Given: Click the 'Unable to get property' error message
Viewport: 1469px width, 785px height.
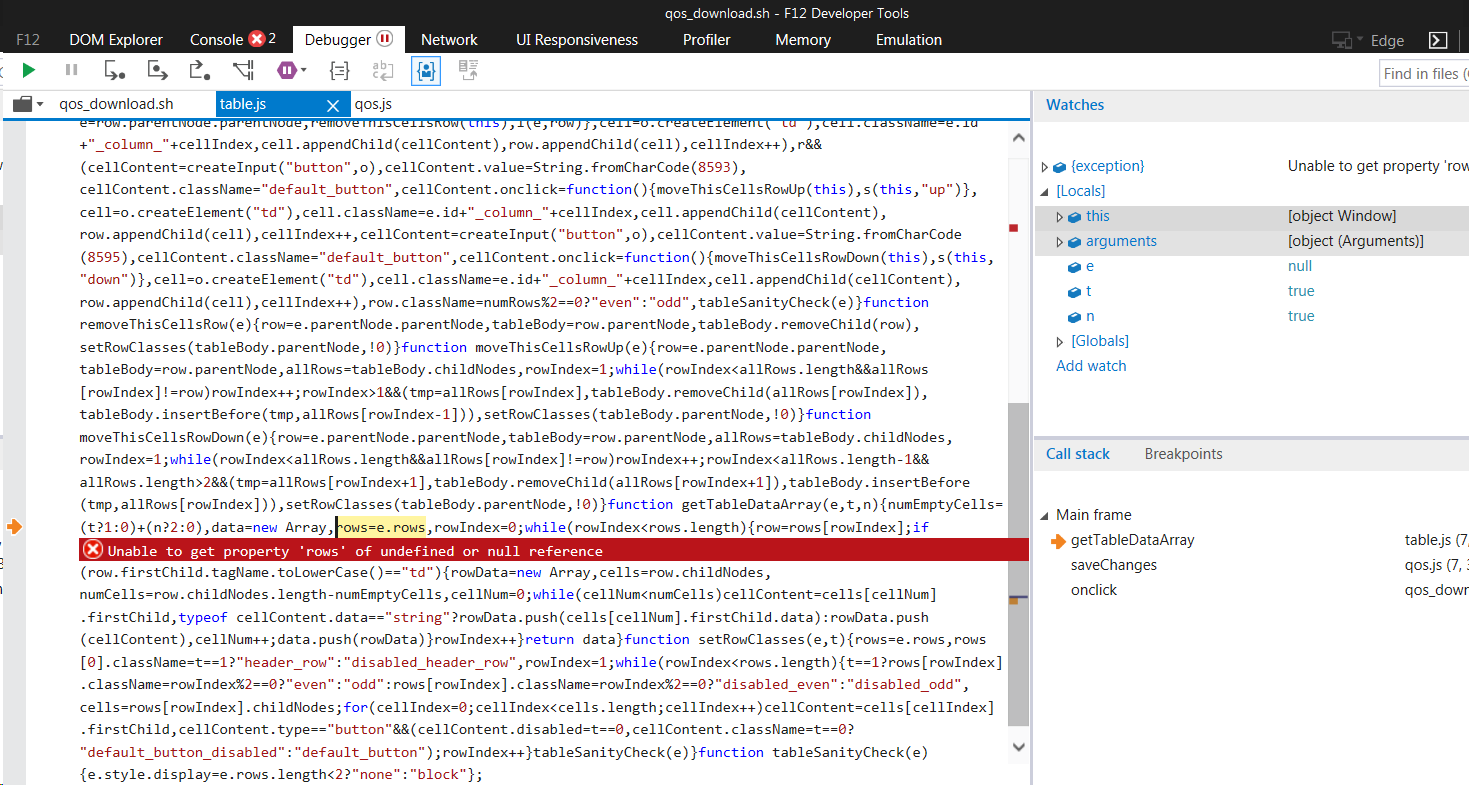Looking at the screenshot, I should (x=355, y=551).
